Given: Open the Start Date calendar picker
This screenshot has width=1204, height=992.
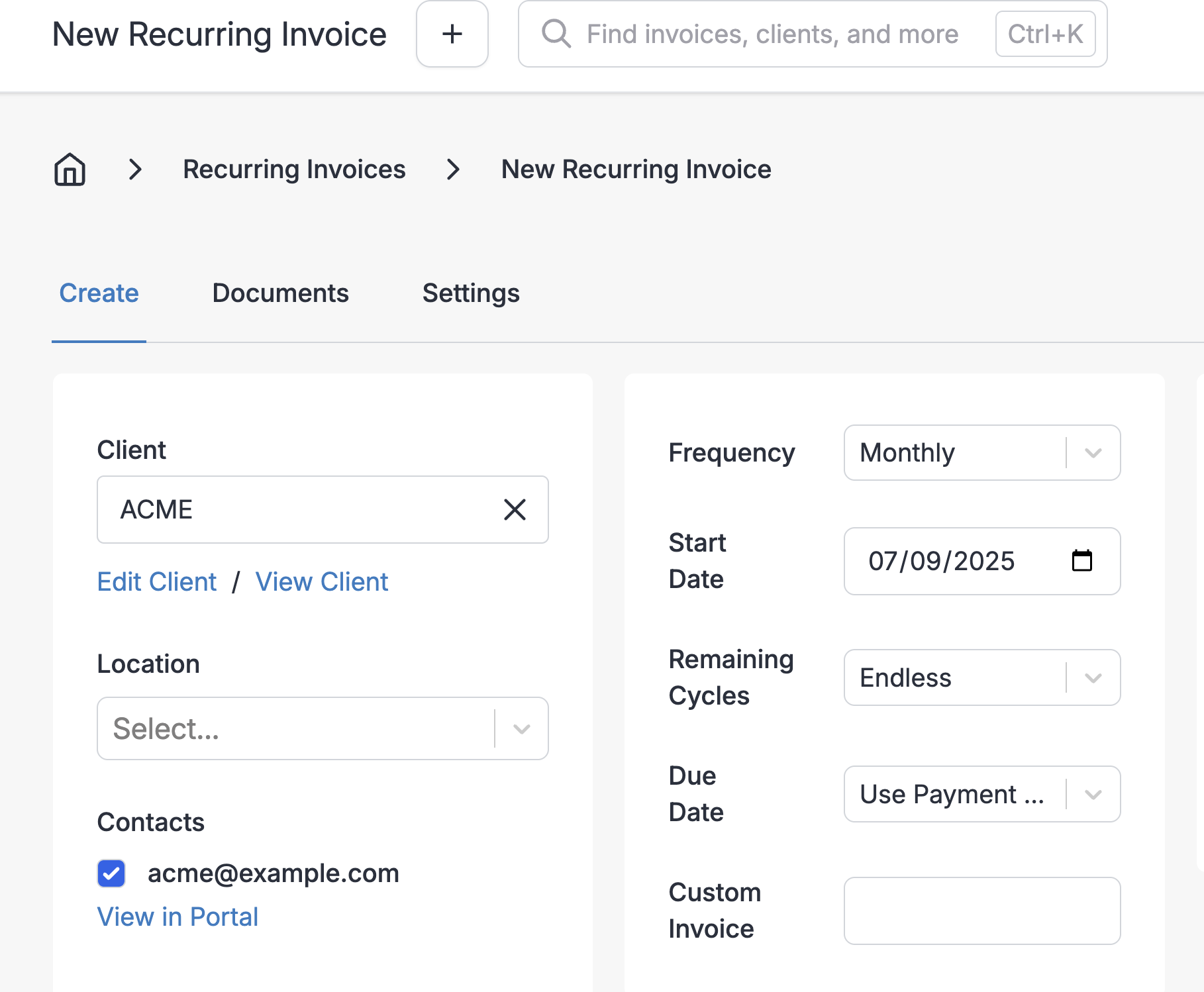Looking at the screenshot, I should (x=1081, y=561).
